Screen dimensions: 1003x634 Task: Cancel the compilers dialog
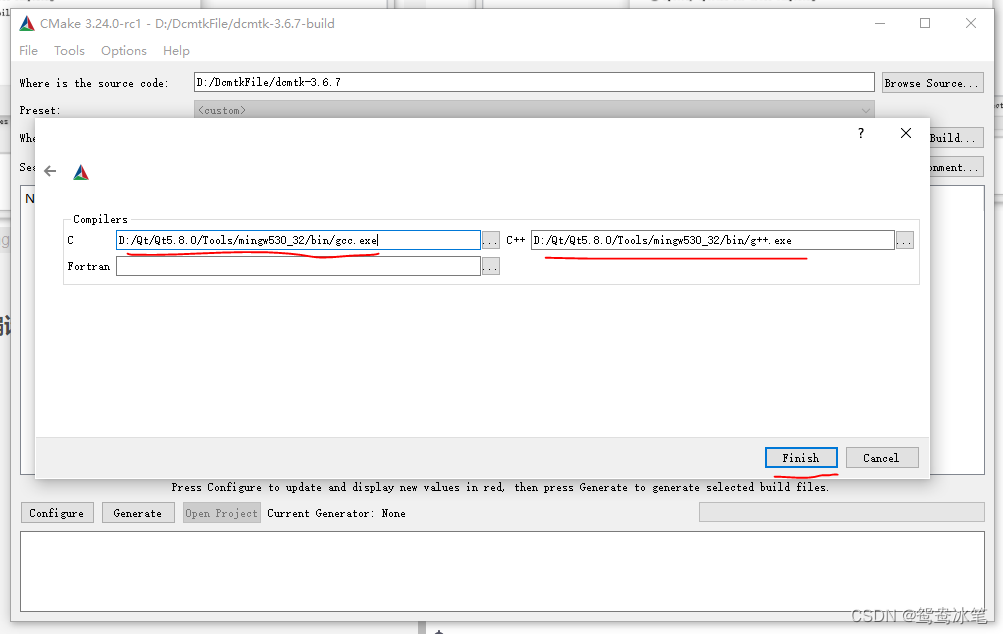(881, 457)
